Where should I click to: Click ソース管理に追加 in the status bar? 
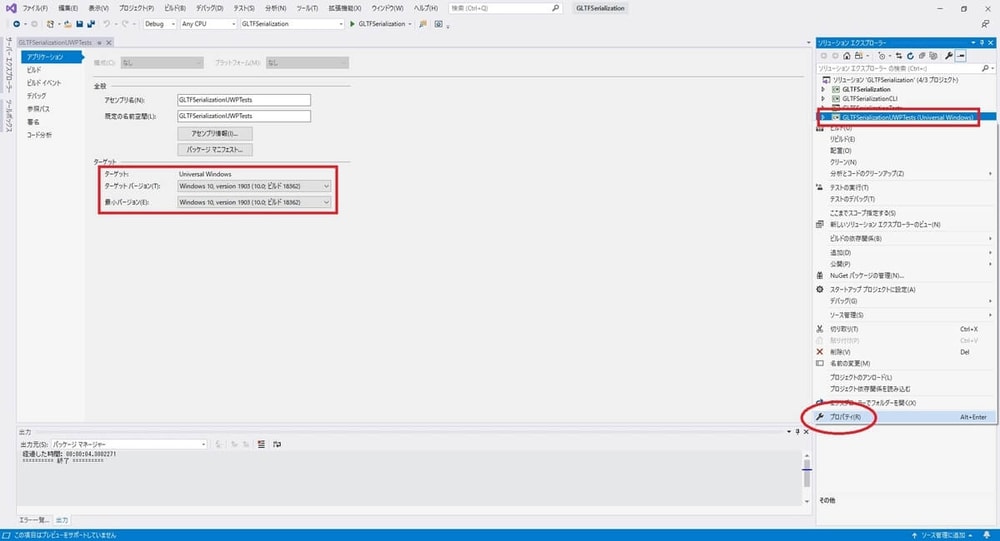[941, 535]
